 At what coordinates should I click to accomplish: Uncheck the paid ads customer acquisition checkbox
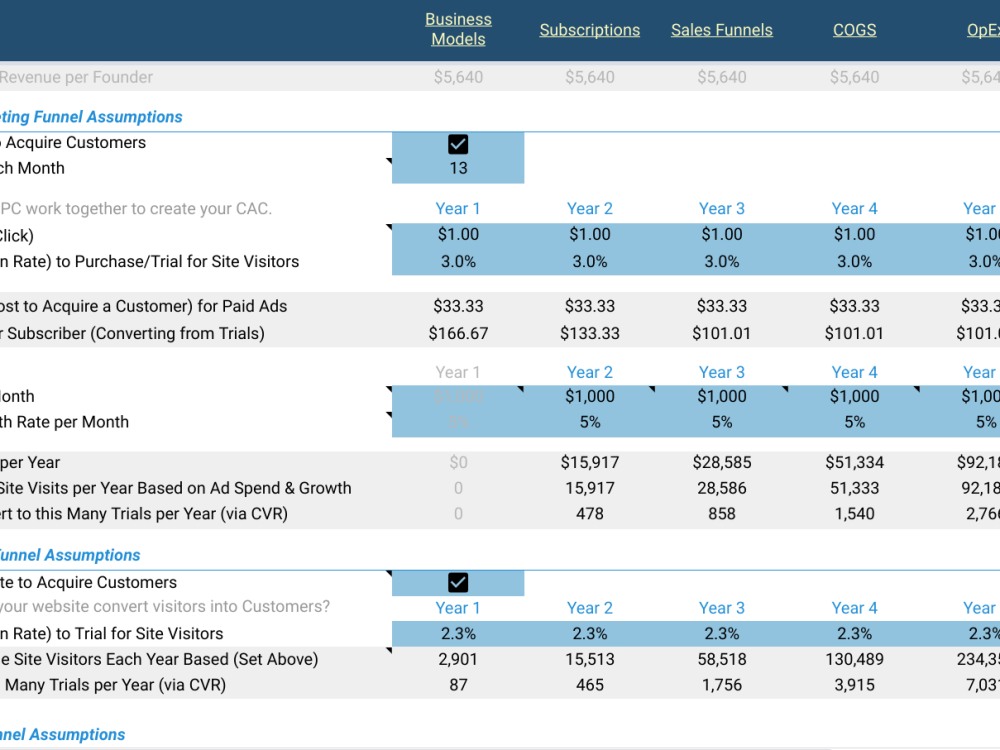(x=457, y=143)
